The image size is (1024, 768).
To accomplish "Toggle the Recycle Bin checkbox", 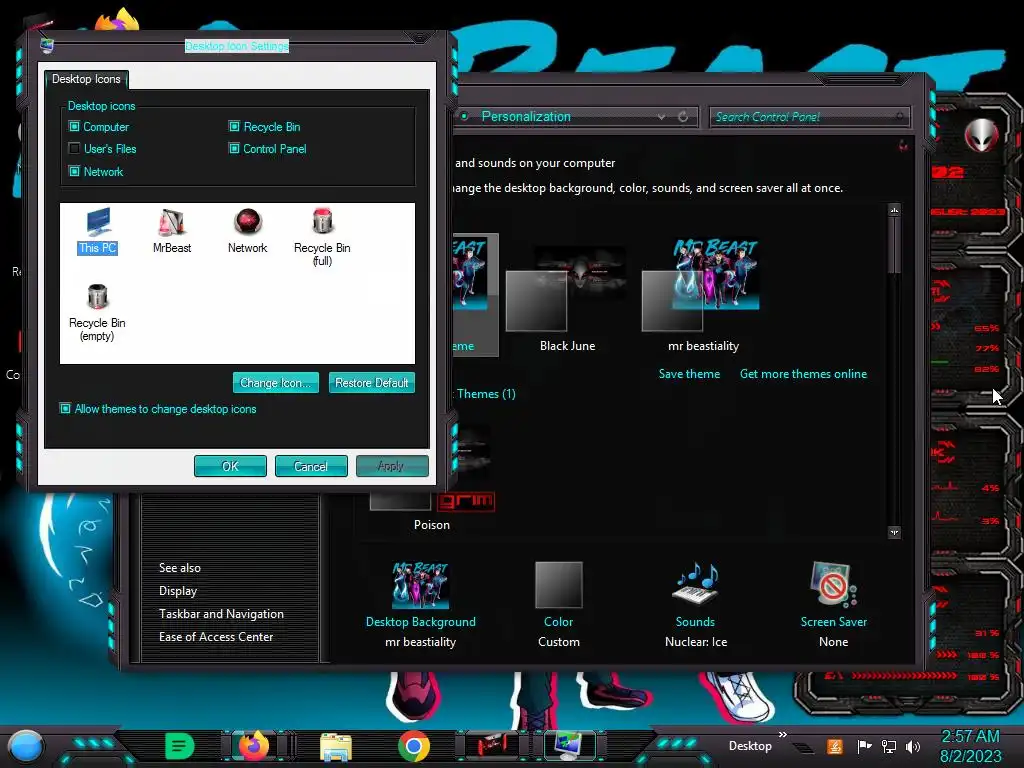I will [234, 127].
